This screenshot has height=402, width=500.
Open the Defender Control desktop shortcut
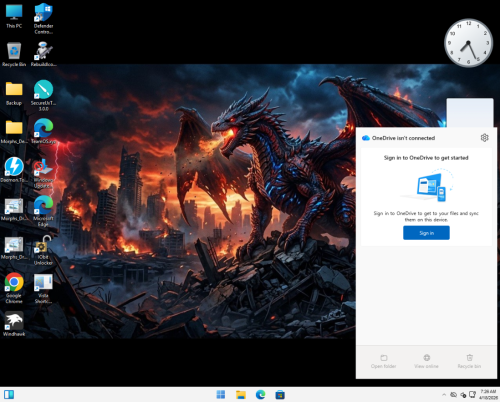(x=43, y=19)
